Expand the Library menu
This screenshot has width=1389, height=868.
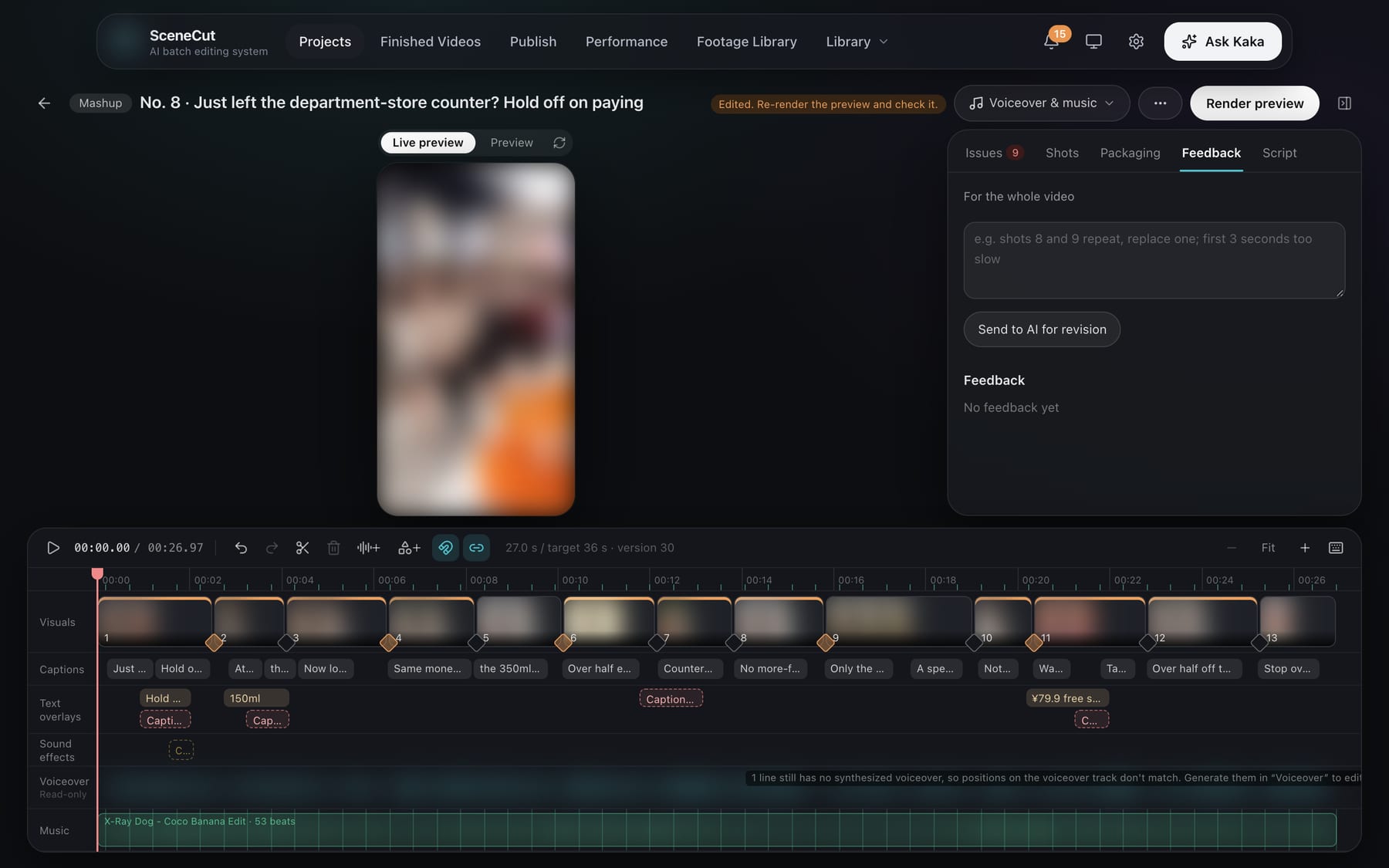857,42
